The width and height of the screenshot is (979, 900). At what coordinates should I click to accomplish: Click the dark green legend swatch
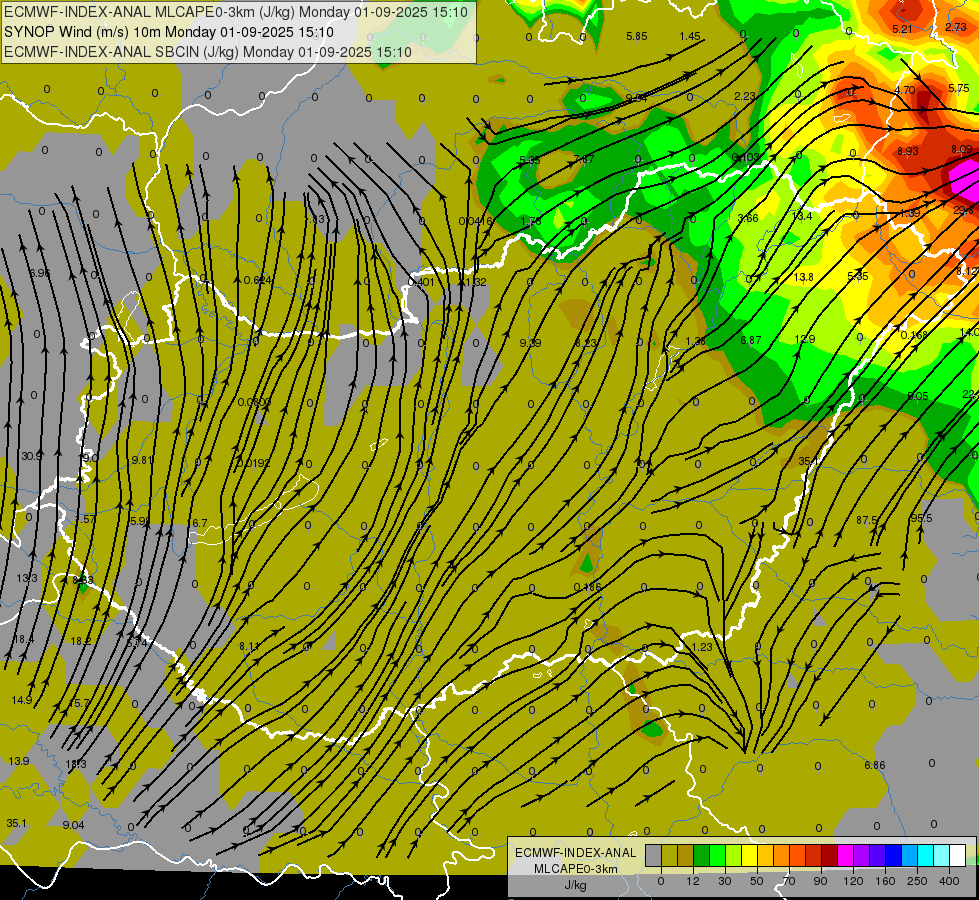click(702, 855)
